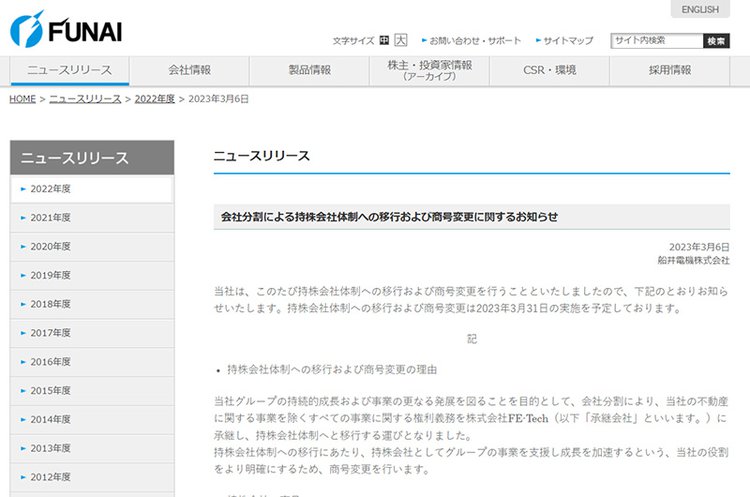Image resolution: width=750 pixels, height=497 pixels.
Task: Select large font size 大 button
Action: [x=400, y=41]
